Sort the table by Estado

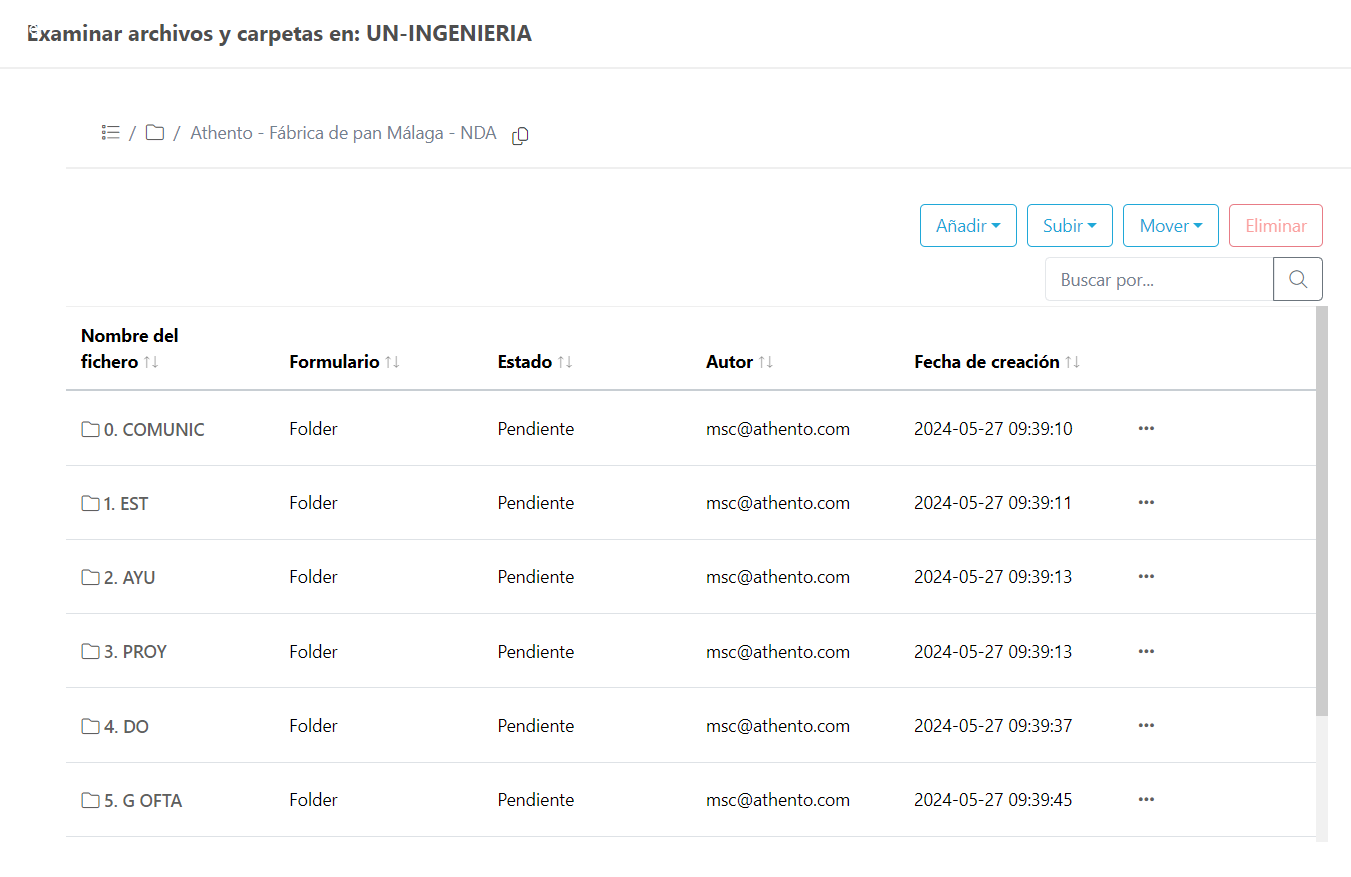pyautogui.click(x=565, y=362)
